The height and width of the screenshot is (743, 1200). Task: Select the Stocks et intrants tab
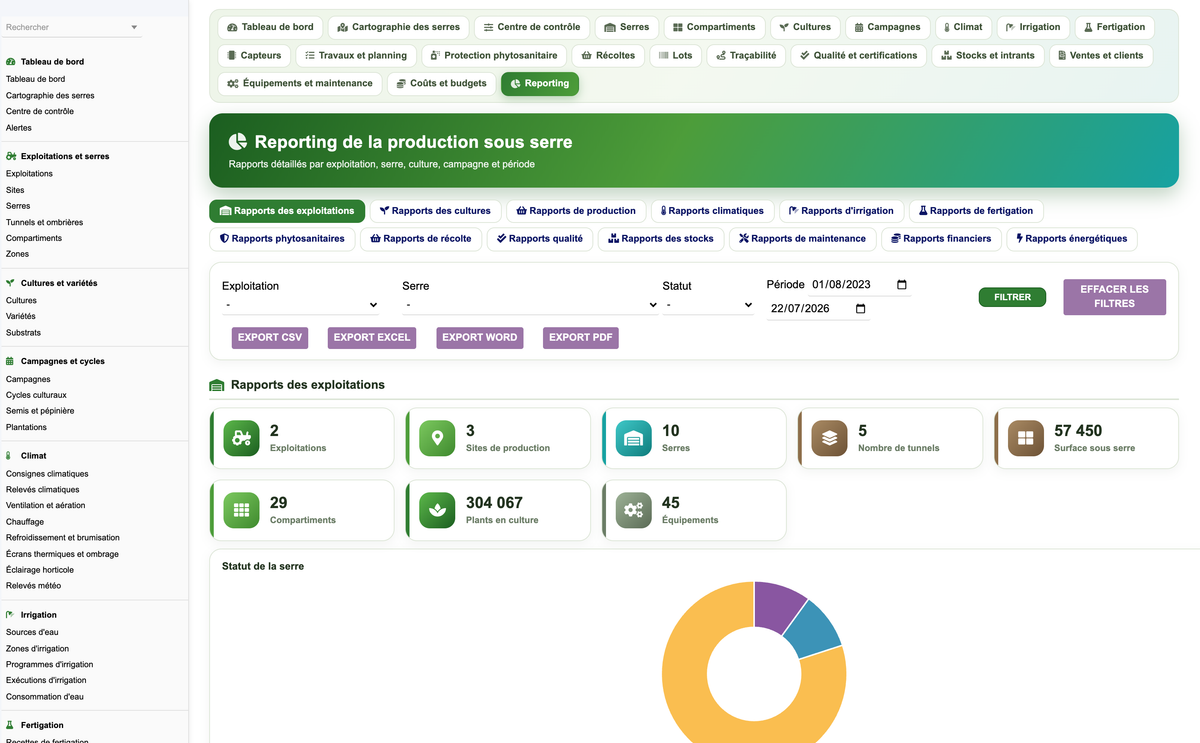[x=988, y=55]
